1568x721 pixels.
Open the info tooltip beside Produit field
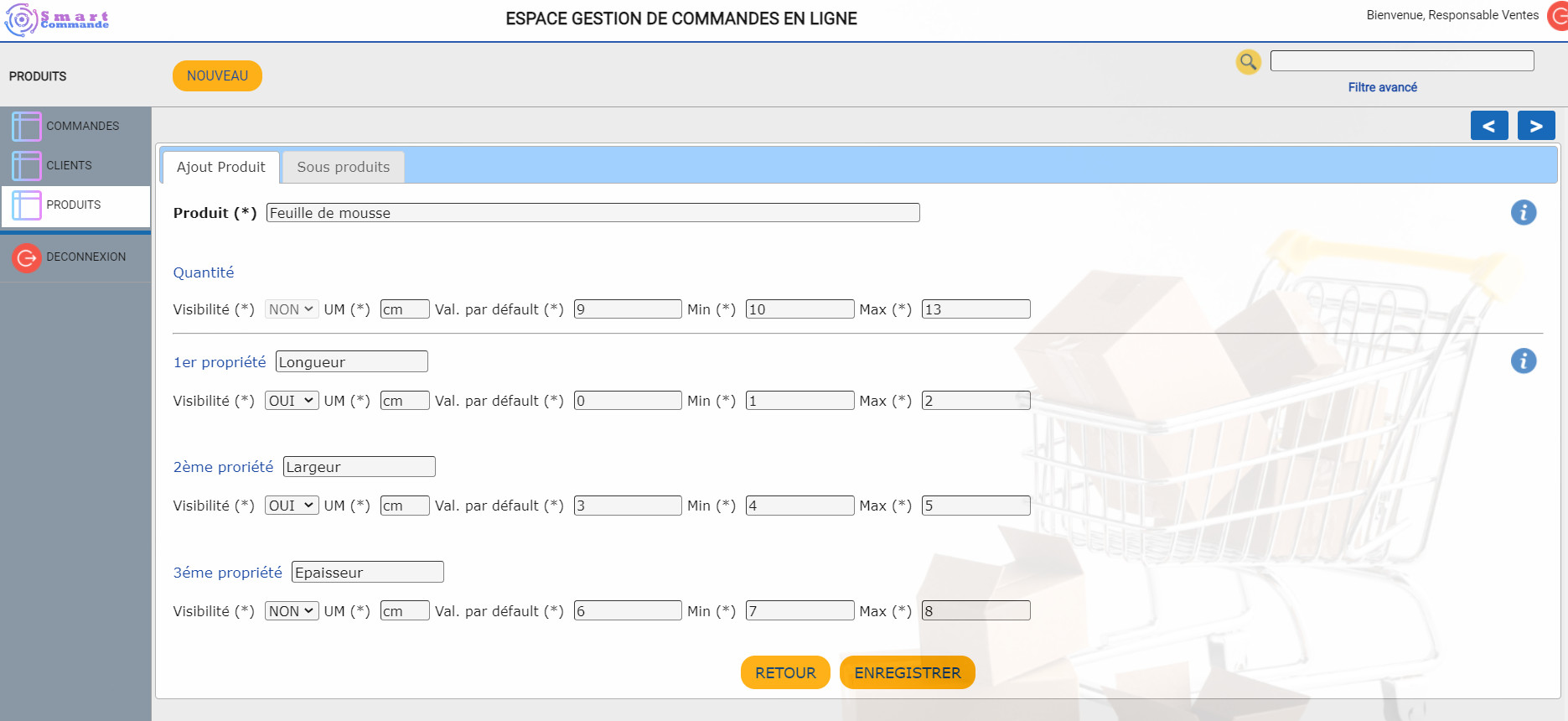pos(1524,212)
